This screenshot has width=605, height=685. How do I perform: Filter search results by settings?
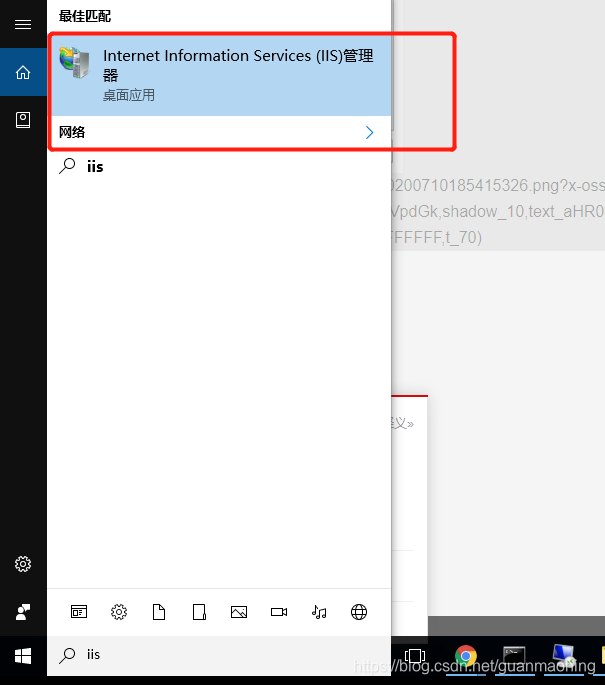pyautogui.click(x=119, y=612)
